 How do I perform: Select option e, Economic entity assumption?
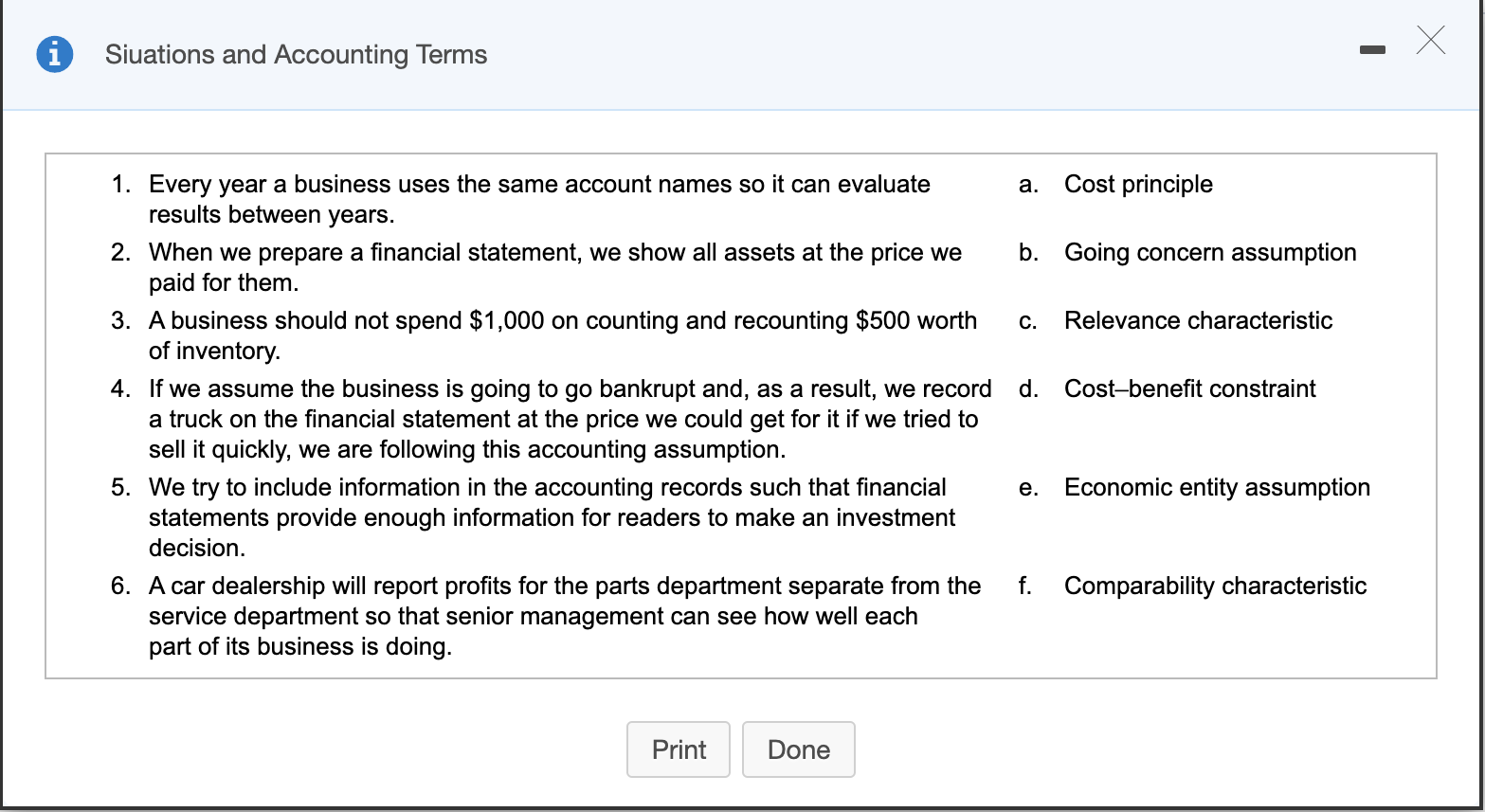tap(1217, 488)
